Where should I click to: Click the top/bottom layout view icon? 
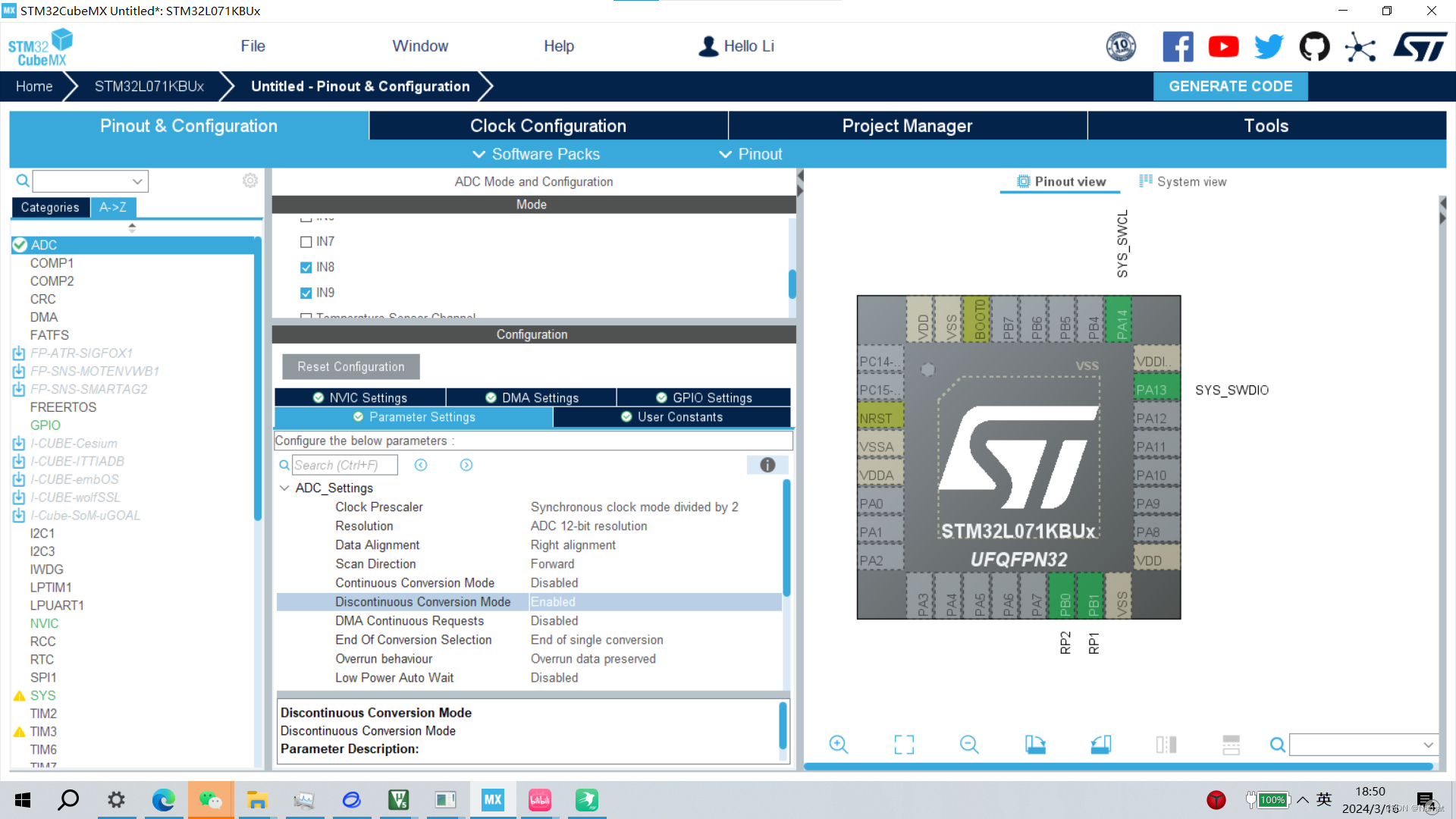tap(1232, 745)
